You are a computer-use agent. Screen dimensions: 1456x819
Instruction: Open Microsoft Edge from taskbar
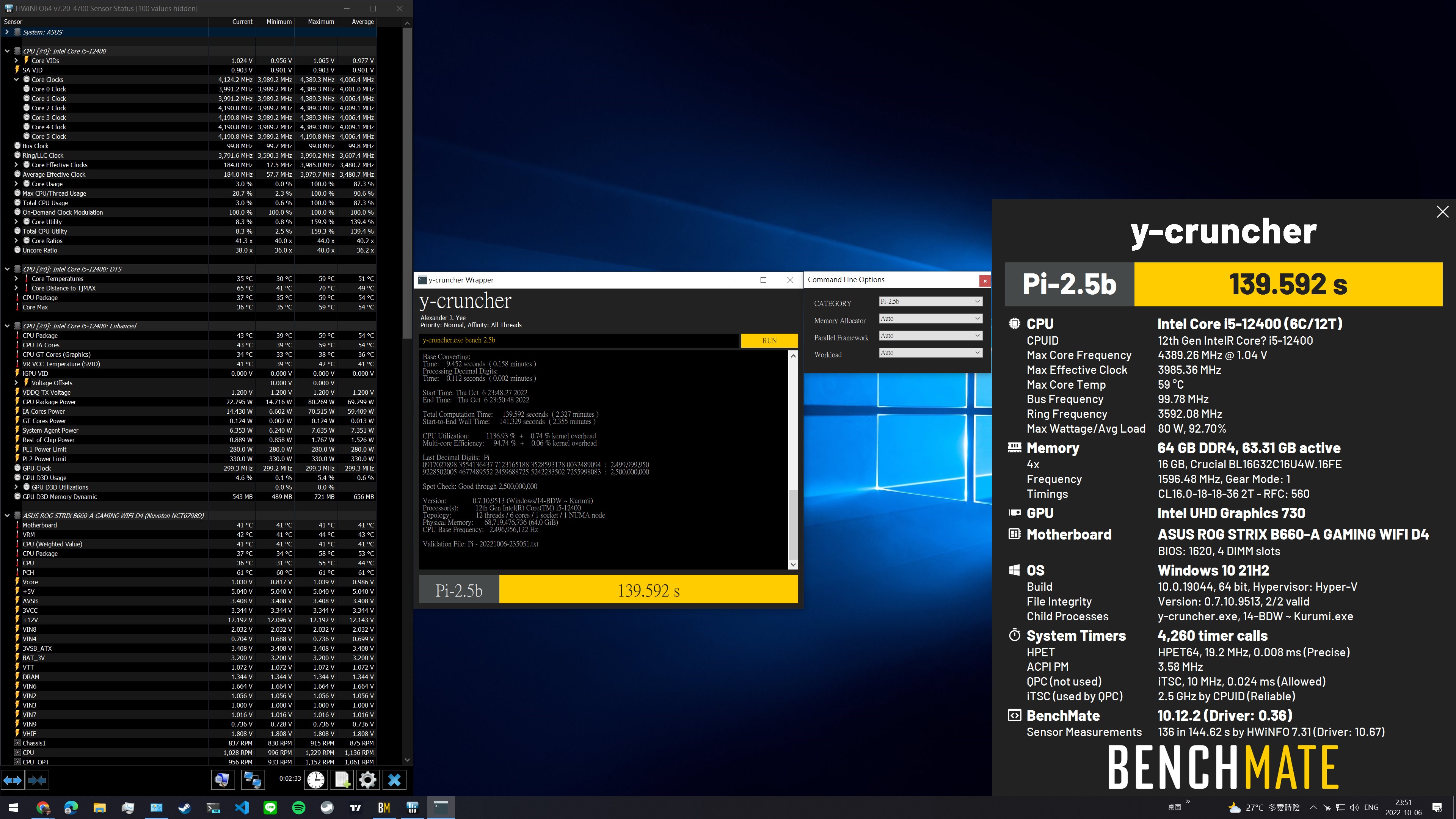71,808
